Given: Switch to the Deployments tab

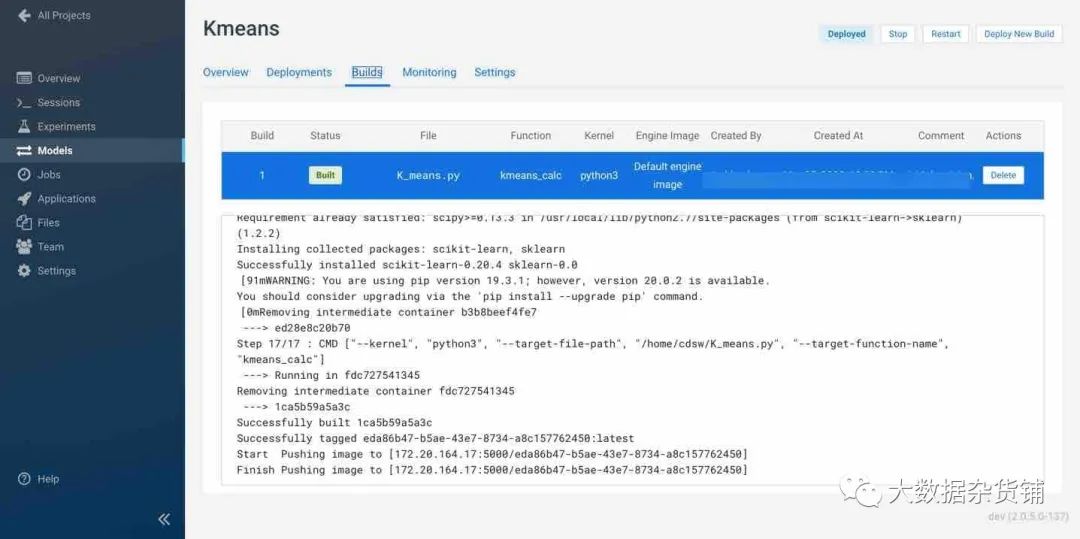Looking at the screenshot, I should 299,72.
